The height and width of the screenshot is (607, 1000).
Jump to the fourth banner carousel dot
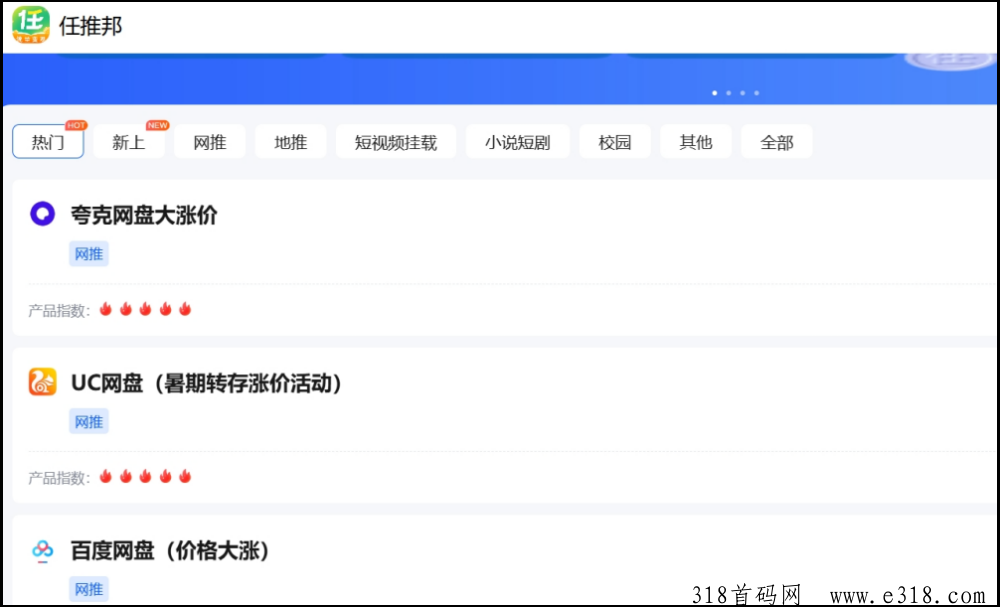coord(756,93)
